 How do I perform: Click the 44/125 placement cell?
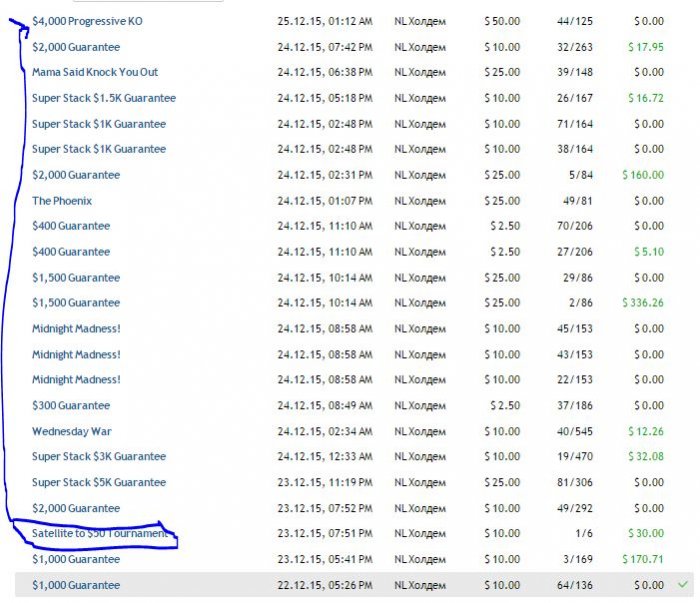point(575,21)
